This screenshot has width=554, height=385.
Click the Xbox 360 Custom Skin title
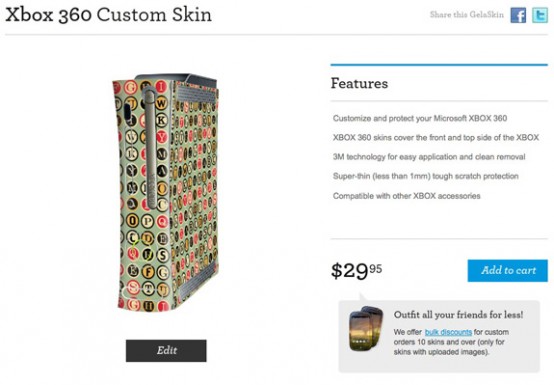tap(108, 15)
